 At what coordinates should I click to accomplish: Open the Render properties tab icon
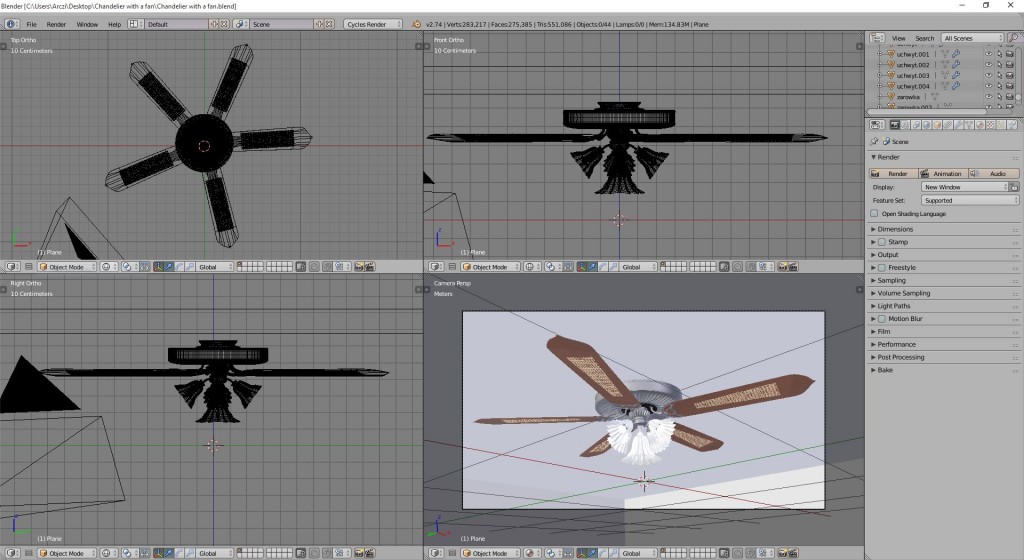[x=895, y=125]
